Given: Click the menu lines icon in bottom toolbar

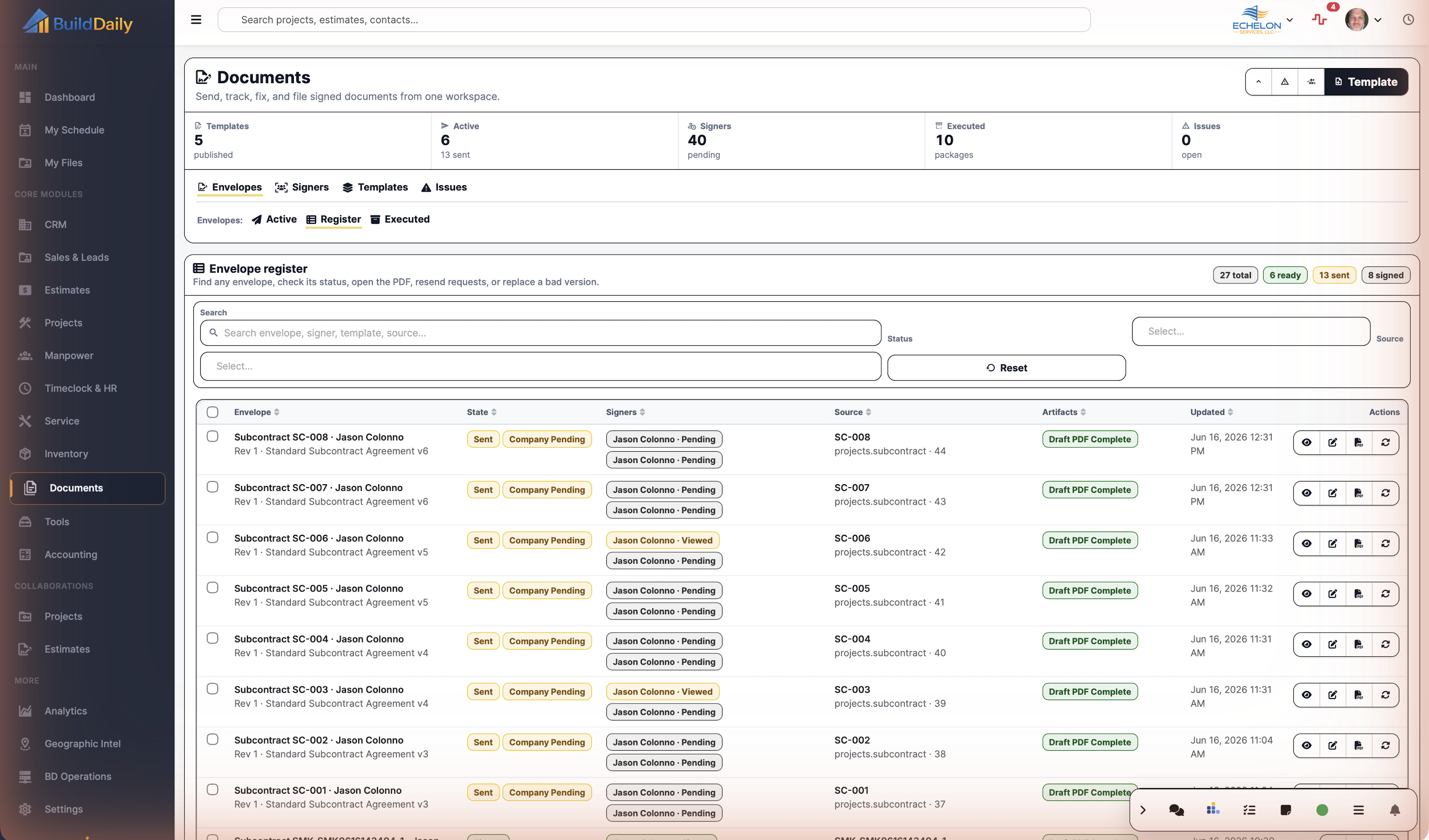Looking at the screenshot, I should click(x=1358, y=810).
